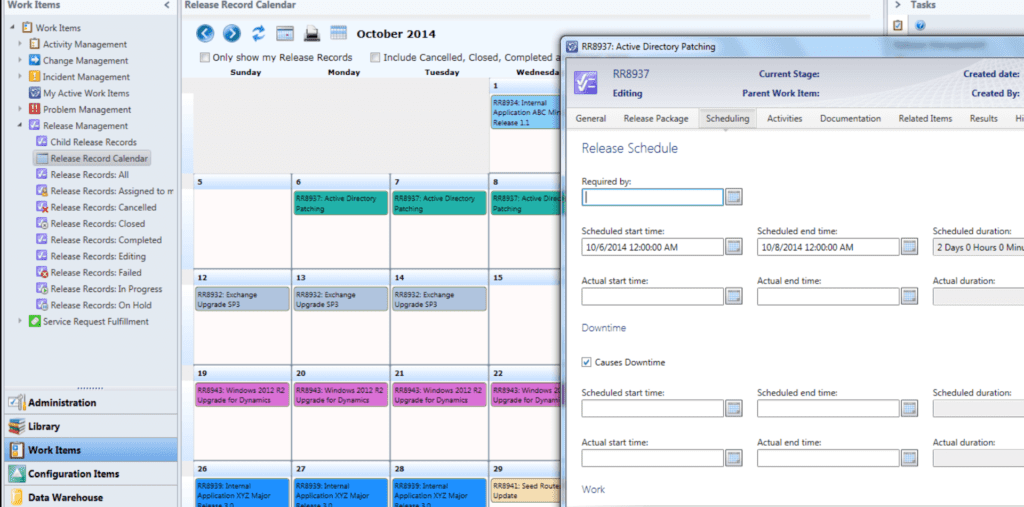Expand Change Management tree node

(x=20, y=60)
